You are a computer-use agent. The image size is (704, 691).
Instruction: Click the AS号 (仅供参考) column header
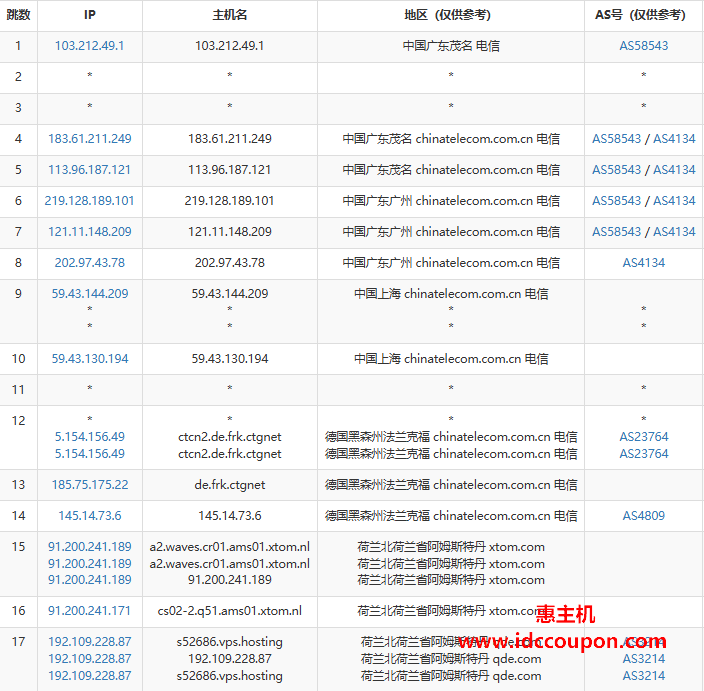tap(643, 15)
